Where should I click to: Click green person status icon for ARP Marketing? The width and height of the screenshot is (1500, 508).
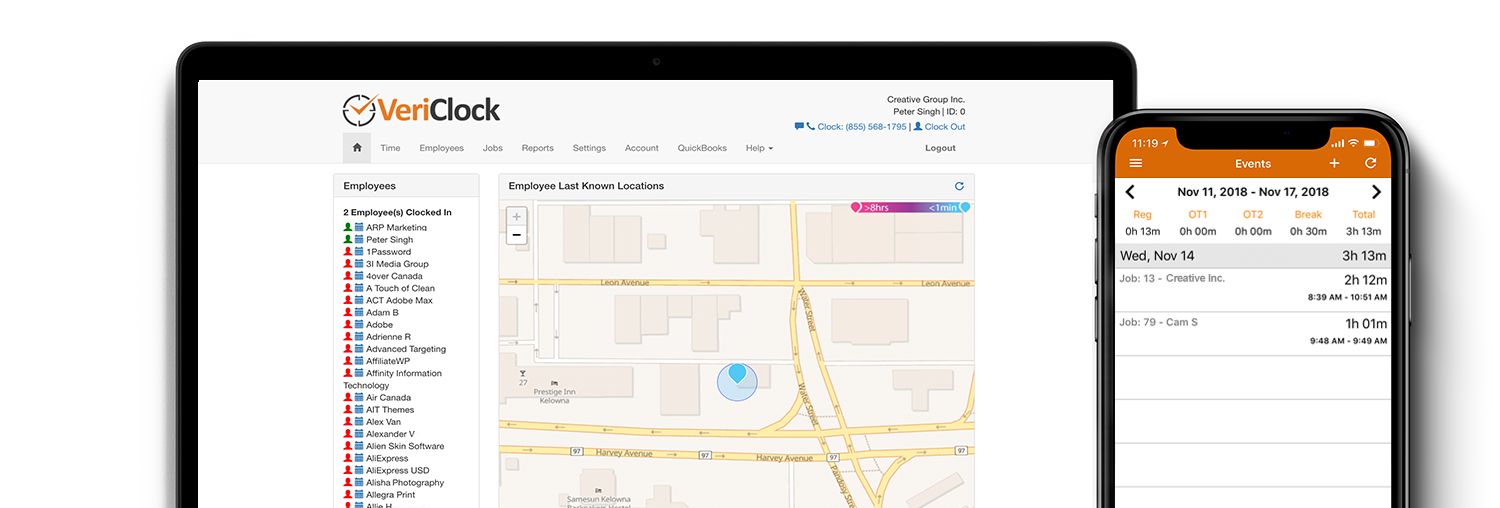click(348, 228)
